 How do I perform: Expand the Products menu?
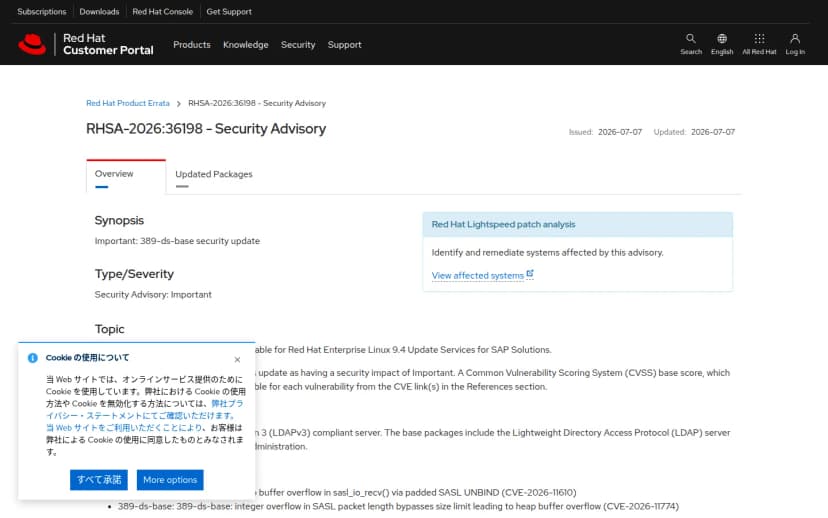pyautogui.click(x=192, y=45)
